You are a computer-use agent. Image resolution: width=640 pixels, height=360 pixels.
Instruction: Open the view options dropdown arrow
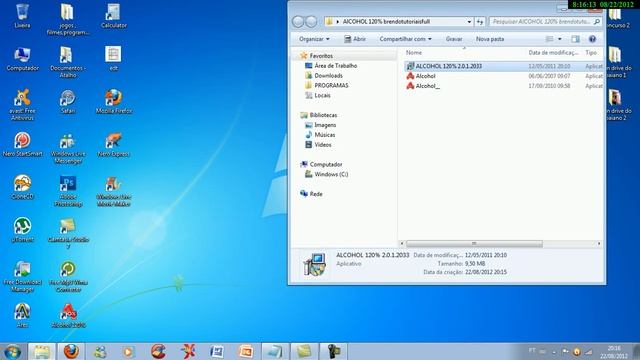click(x=560, y=39)
